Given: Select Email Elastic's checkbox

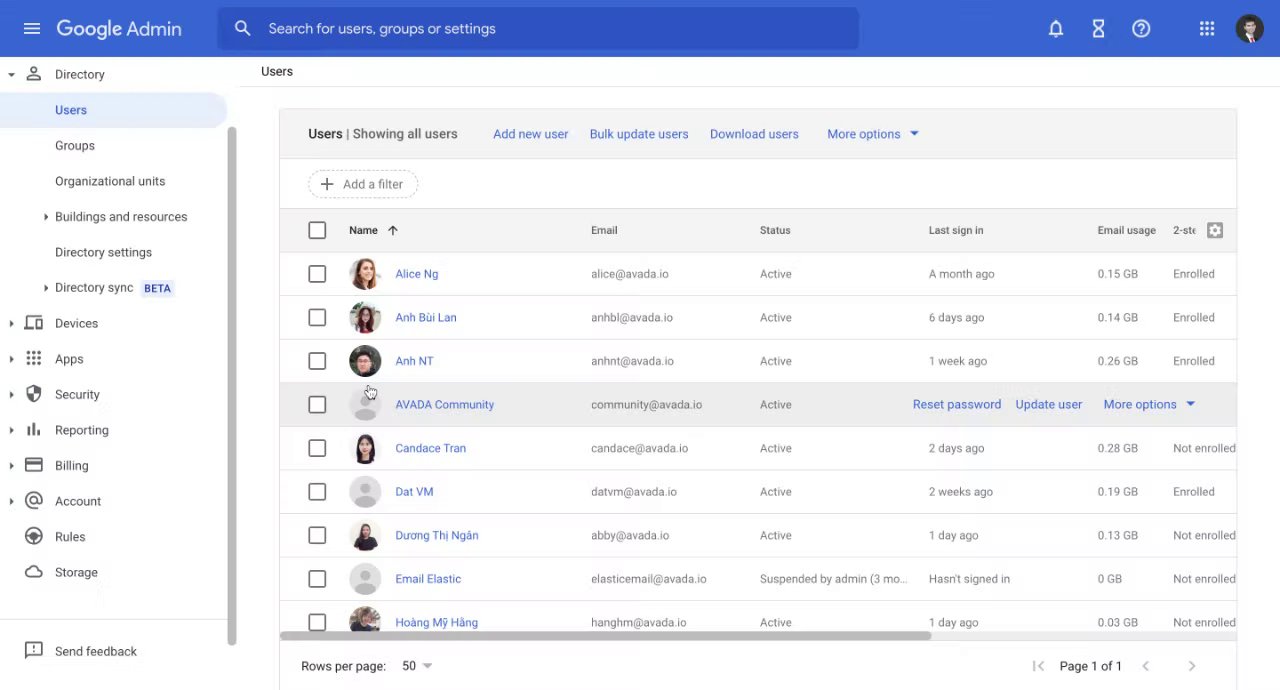Looking at the screenshot, I should (x=317, y=579).
